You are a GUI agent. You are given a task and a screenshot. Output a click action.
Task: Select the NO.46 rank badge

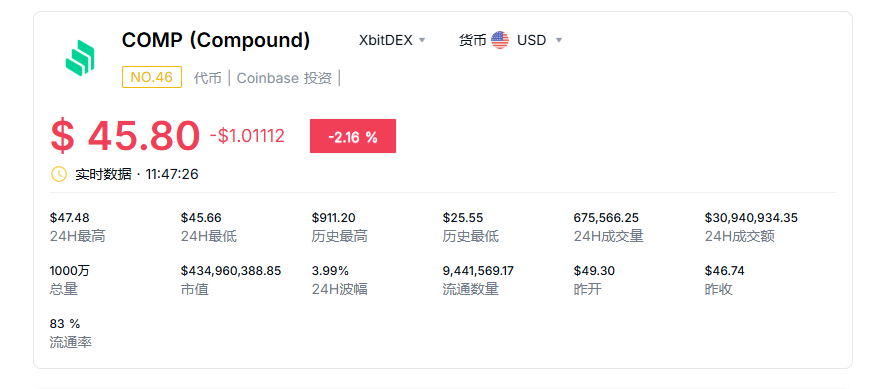152,77
